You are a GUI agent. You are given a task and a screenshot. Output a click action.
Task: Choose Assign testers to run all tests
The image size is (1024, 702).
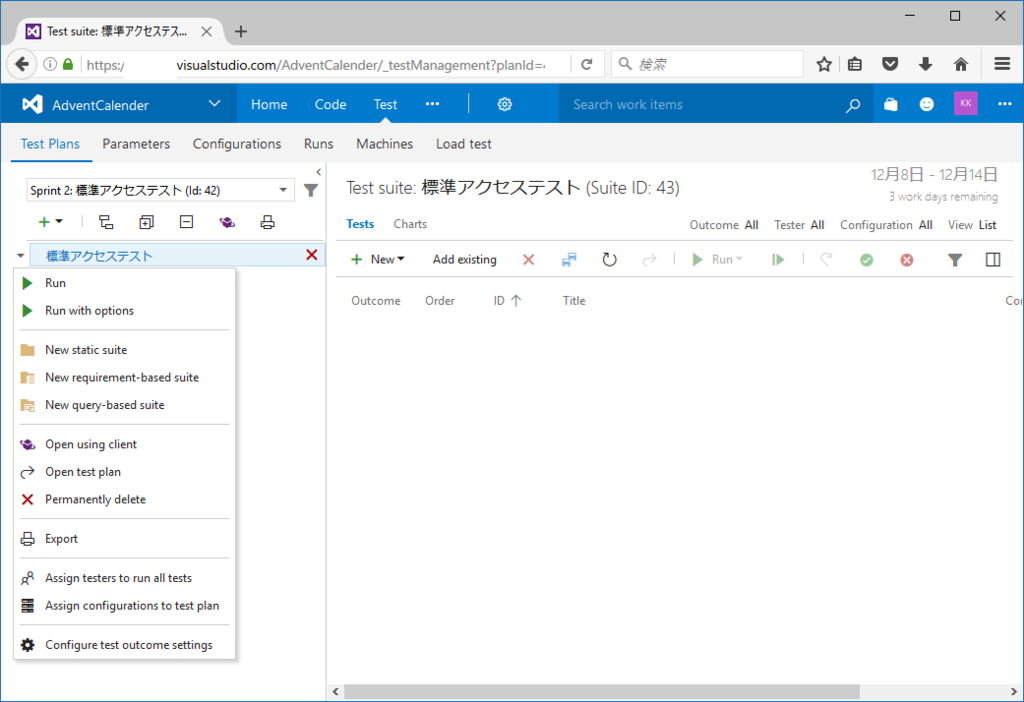pos(124,578)
